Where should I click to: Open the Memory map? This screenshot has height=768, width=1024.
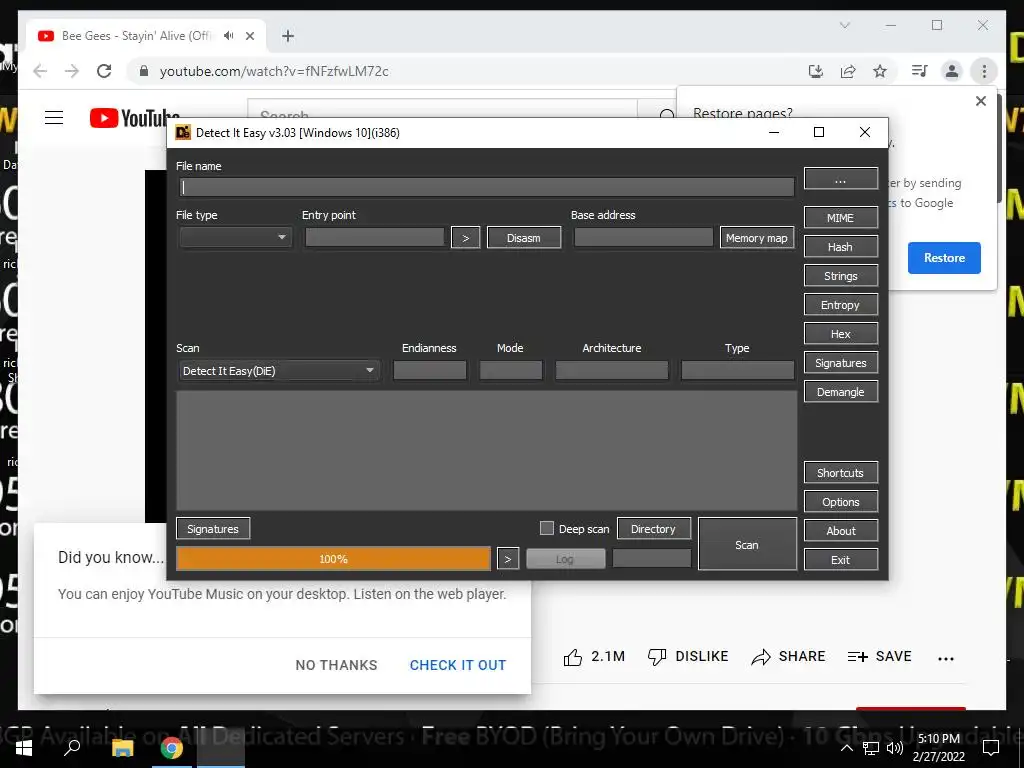(x=757, y=238)
